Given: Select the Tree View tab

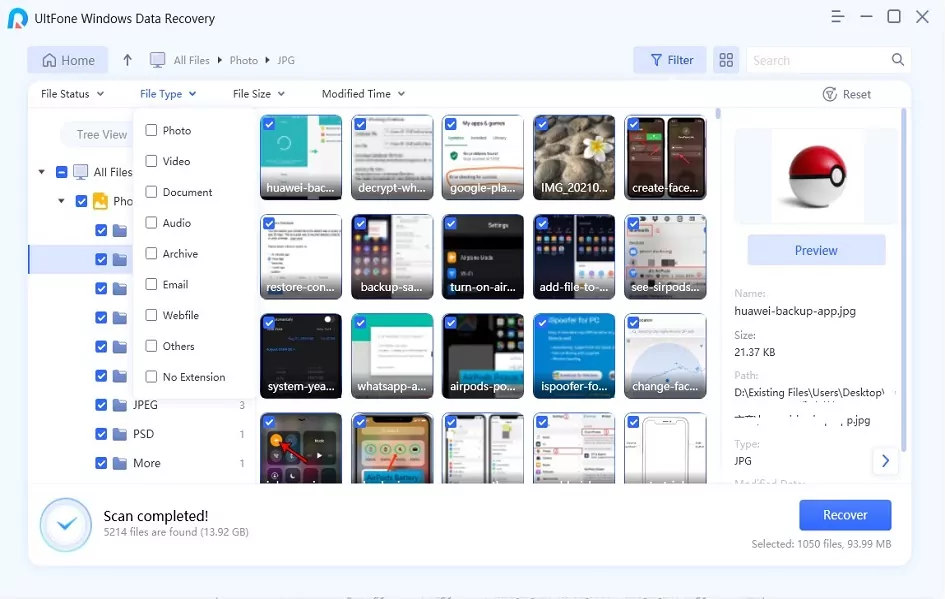Looking at the screenshot, I should [102, 134].
